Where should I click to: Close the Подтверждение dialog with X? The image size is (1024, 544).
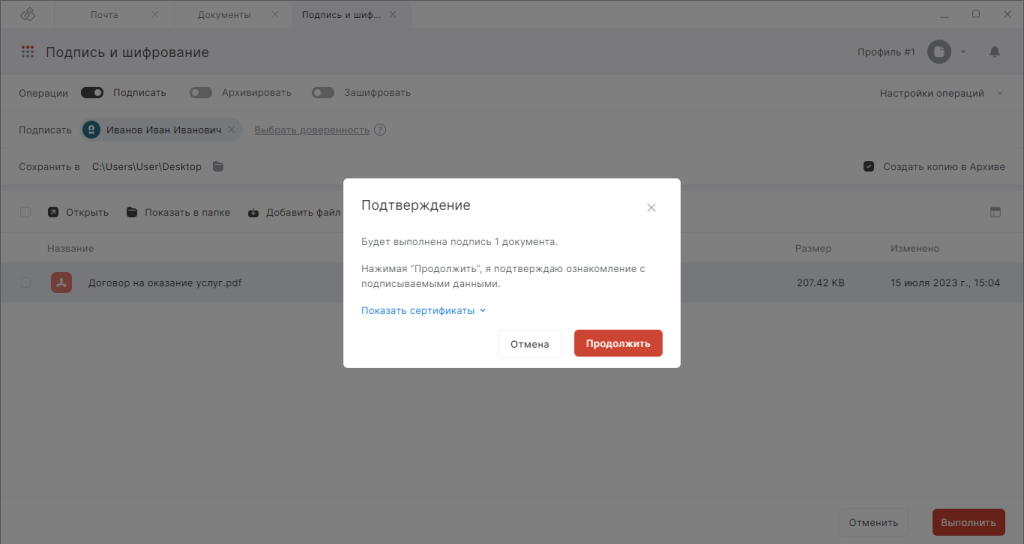pos(650,208)
